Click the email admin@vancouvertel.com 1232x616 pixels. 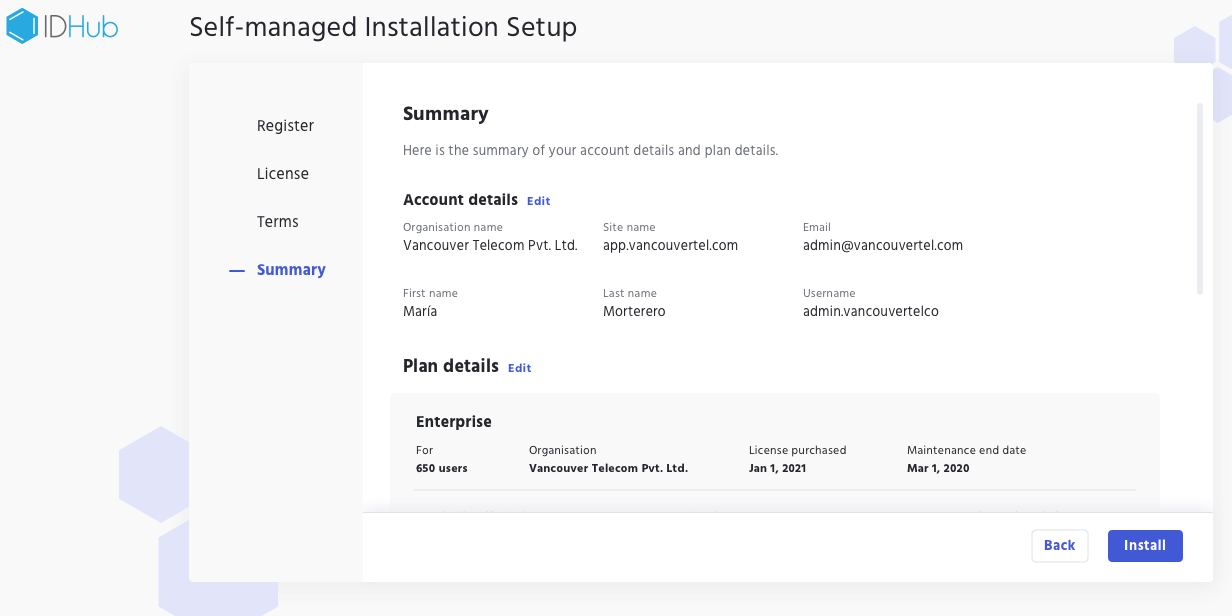(x=882, y=245)
